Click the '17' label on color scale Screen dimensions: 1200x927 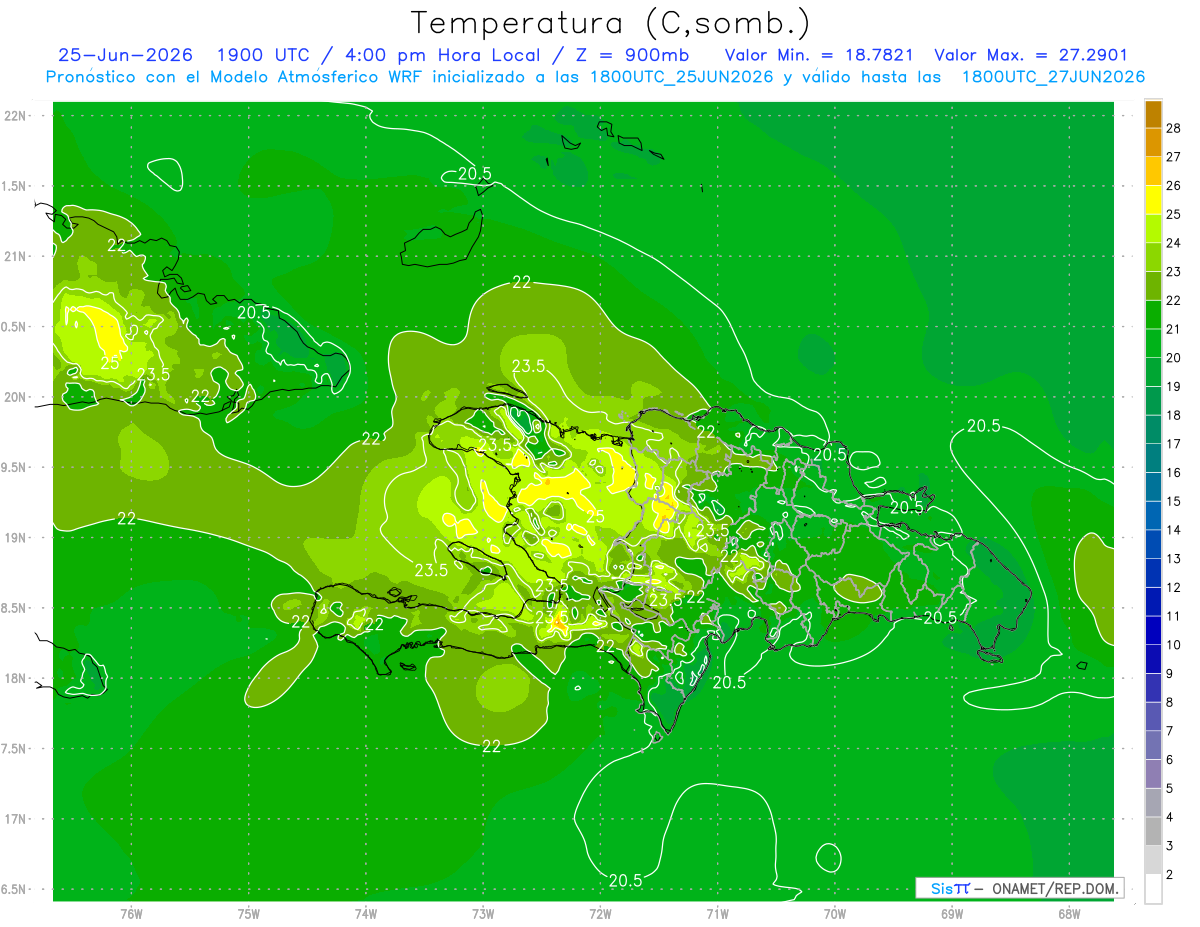pyautogui.click(x=1175, y=444)
